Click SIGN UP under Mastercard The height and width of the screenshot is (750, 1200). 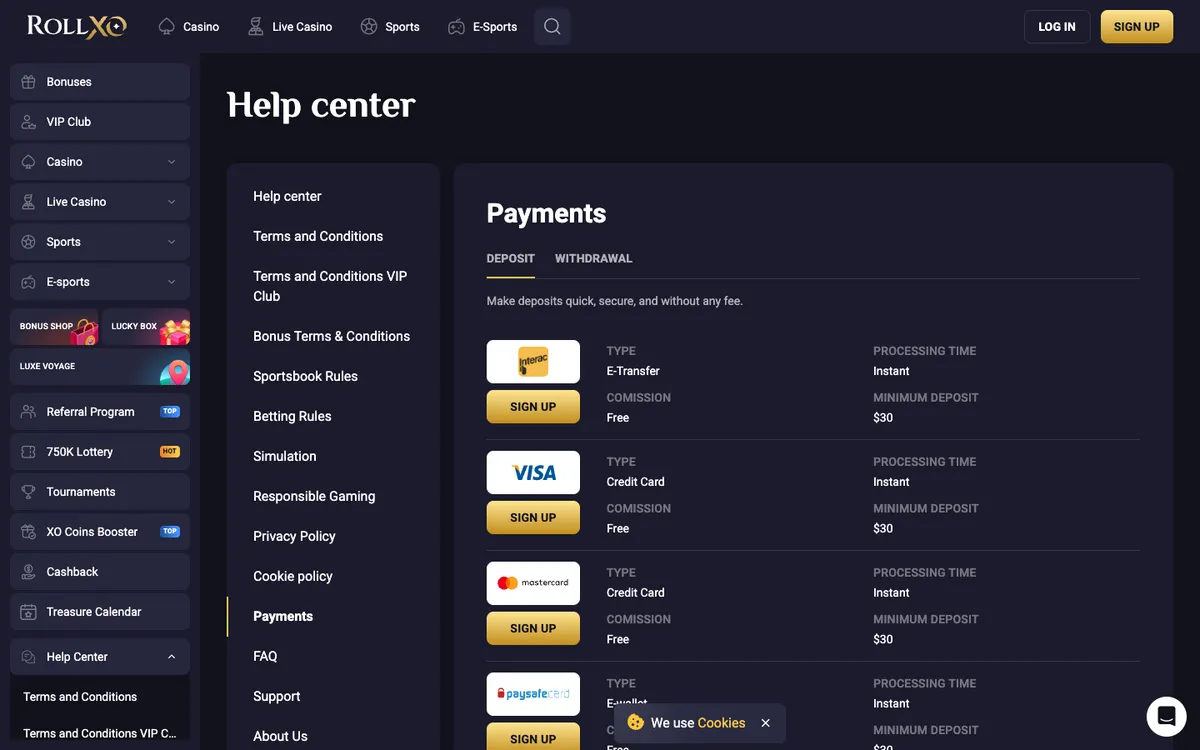(533, 629)
